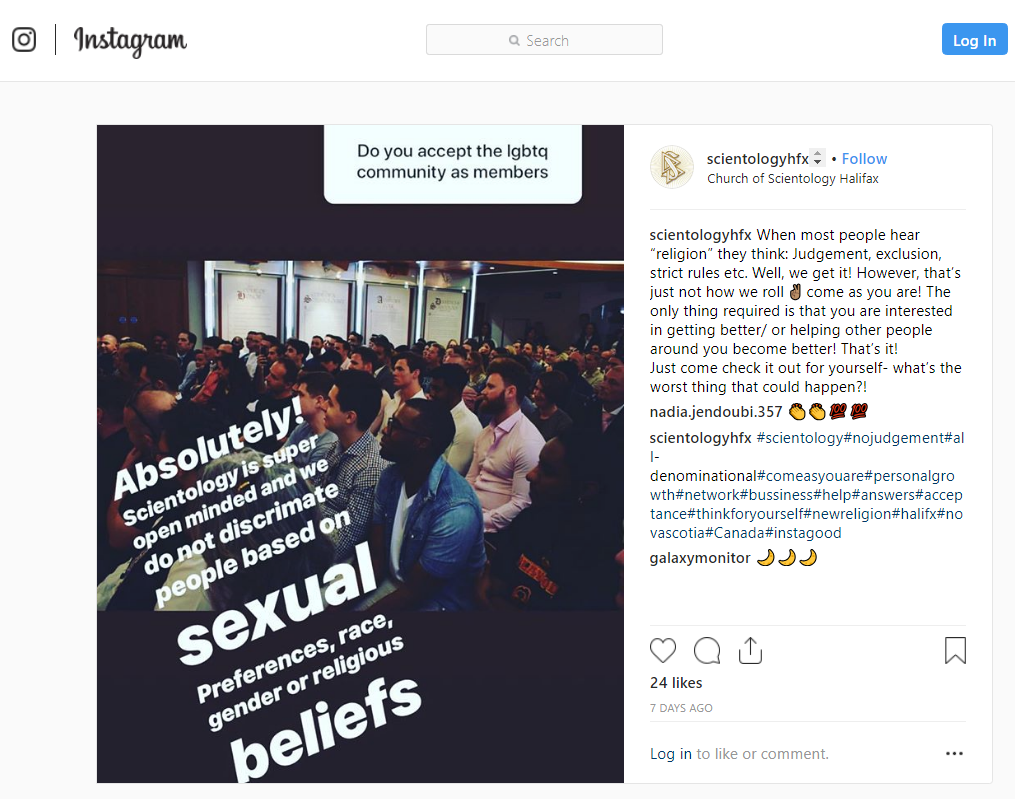
Task: Like the post with heart icon
Action: point(663,651)
